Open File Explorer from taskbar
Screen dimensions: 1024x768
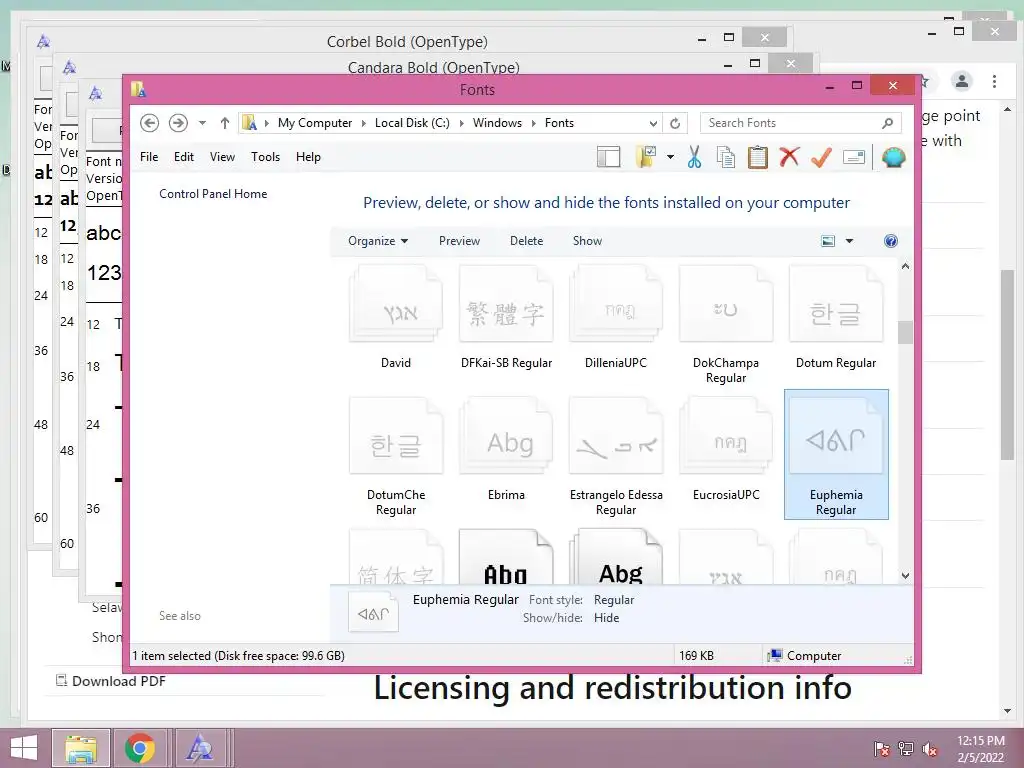81,748
